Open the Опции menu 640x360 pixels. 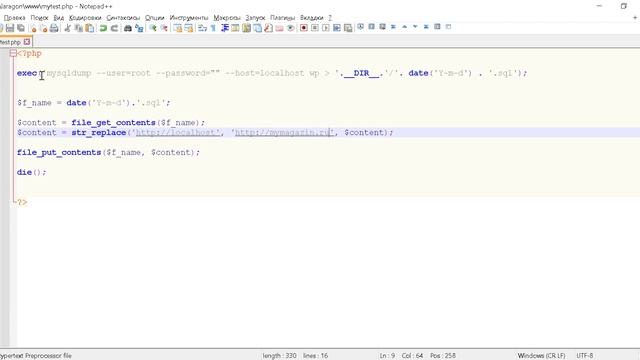tap(155, 18)
